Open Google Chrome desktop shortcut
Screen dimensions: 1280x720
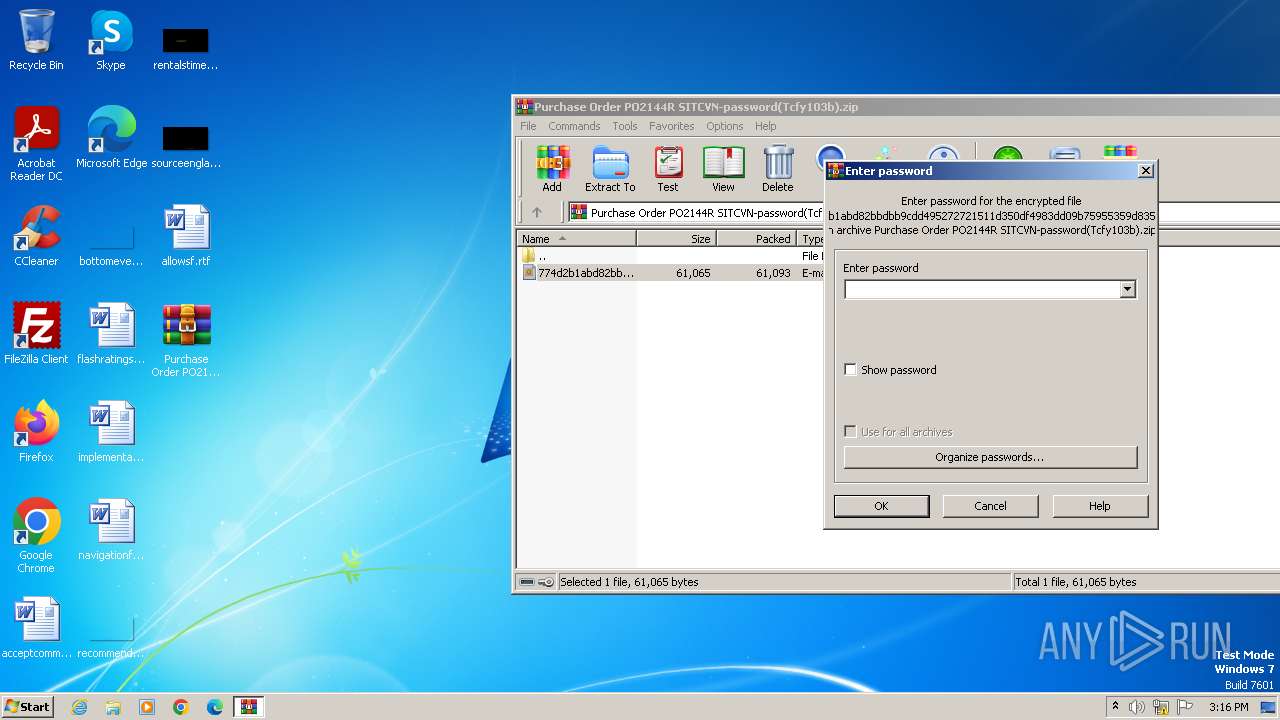(x=36, y=536)
